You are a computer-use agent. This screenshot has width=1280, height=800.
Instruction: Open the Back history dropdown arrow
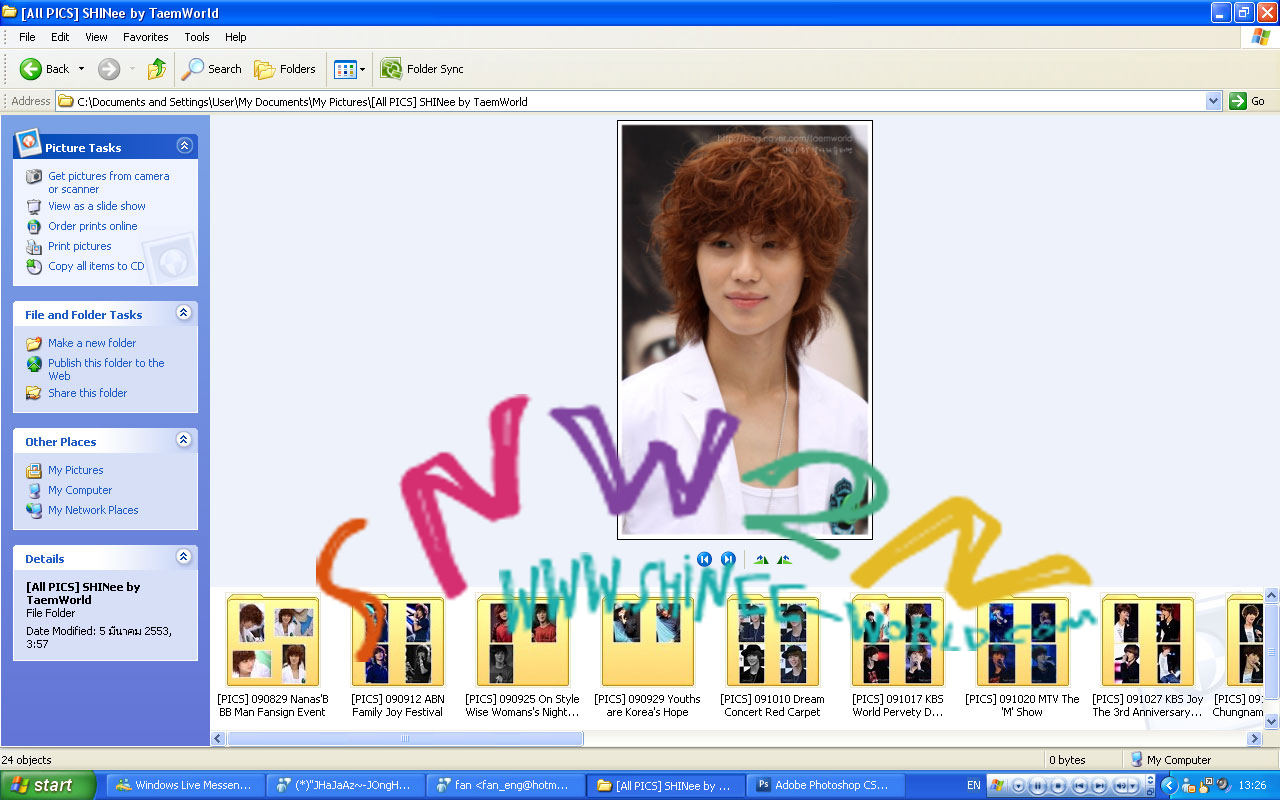[82, 69]
